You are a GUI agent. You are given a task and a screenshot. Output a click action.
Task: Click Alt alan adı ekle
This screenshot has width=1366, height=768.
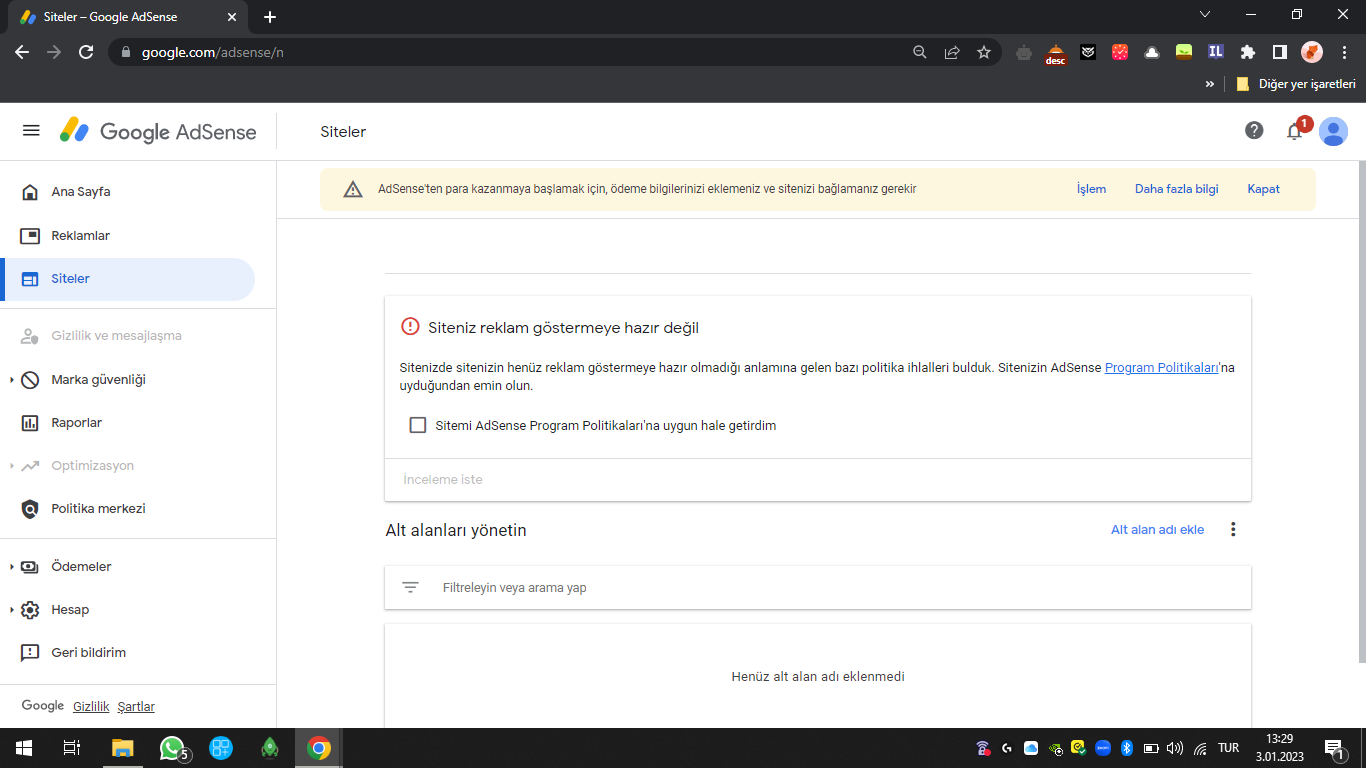click(x=1158, y=530)
